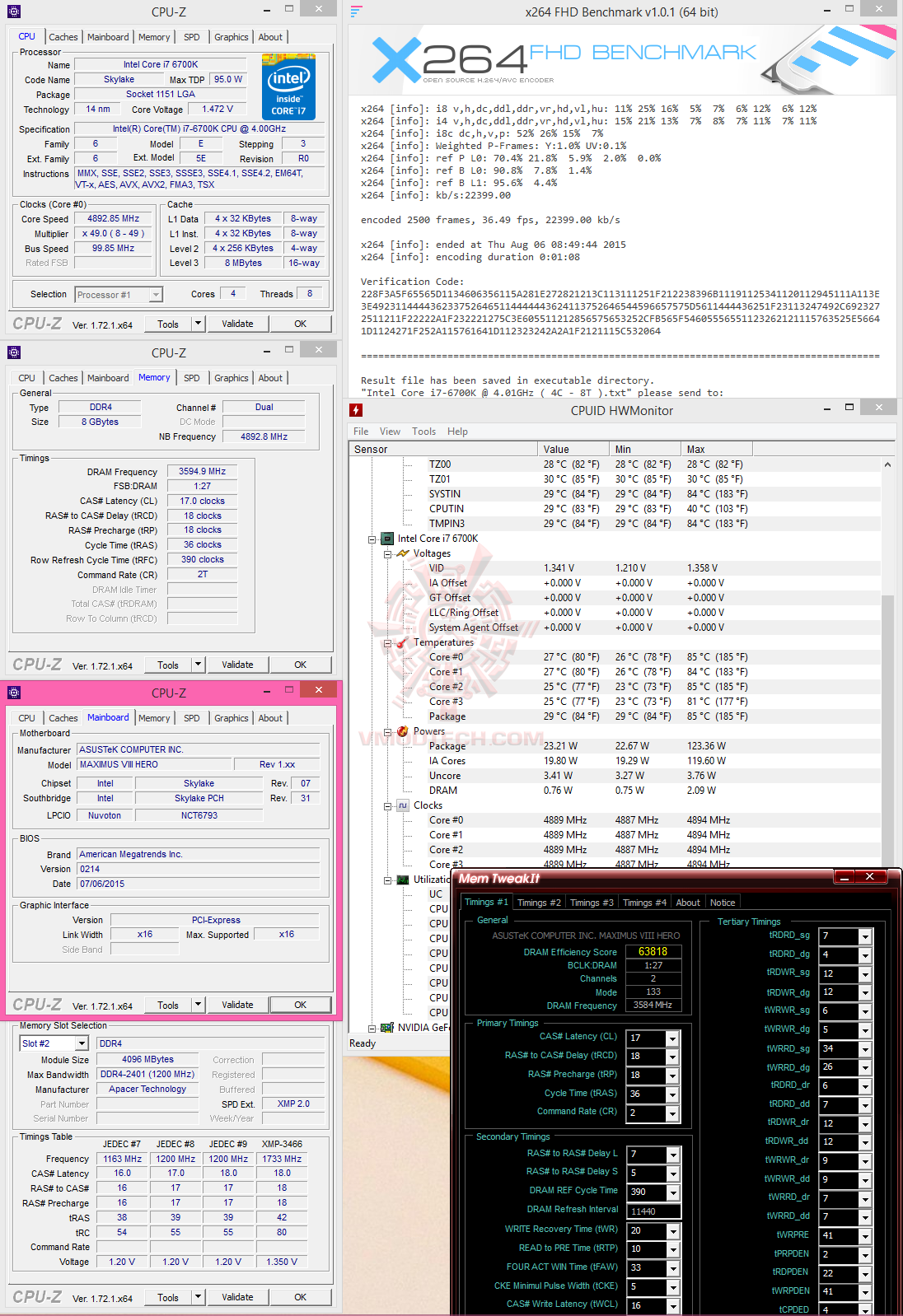Image resolution: width=903 pixels, height=1316 pixels.
Task: Open Command Rate (CR) dropdown in Mem TweakIt
Action: click(x=672, y=1113)
